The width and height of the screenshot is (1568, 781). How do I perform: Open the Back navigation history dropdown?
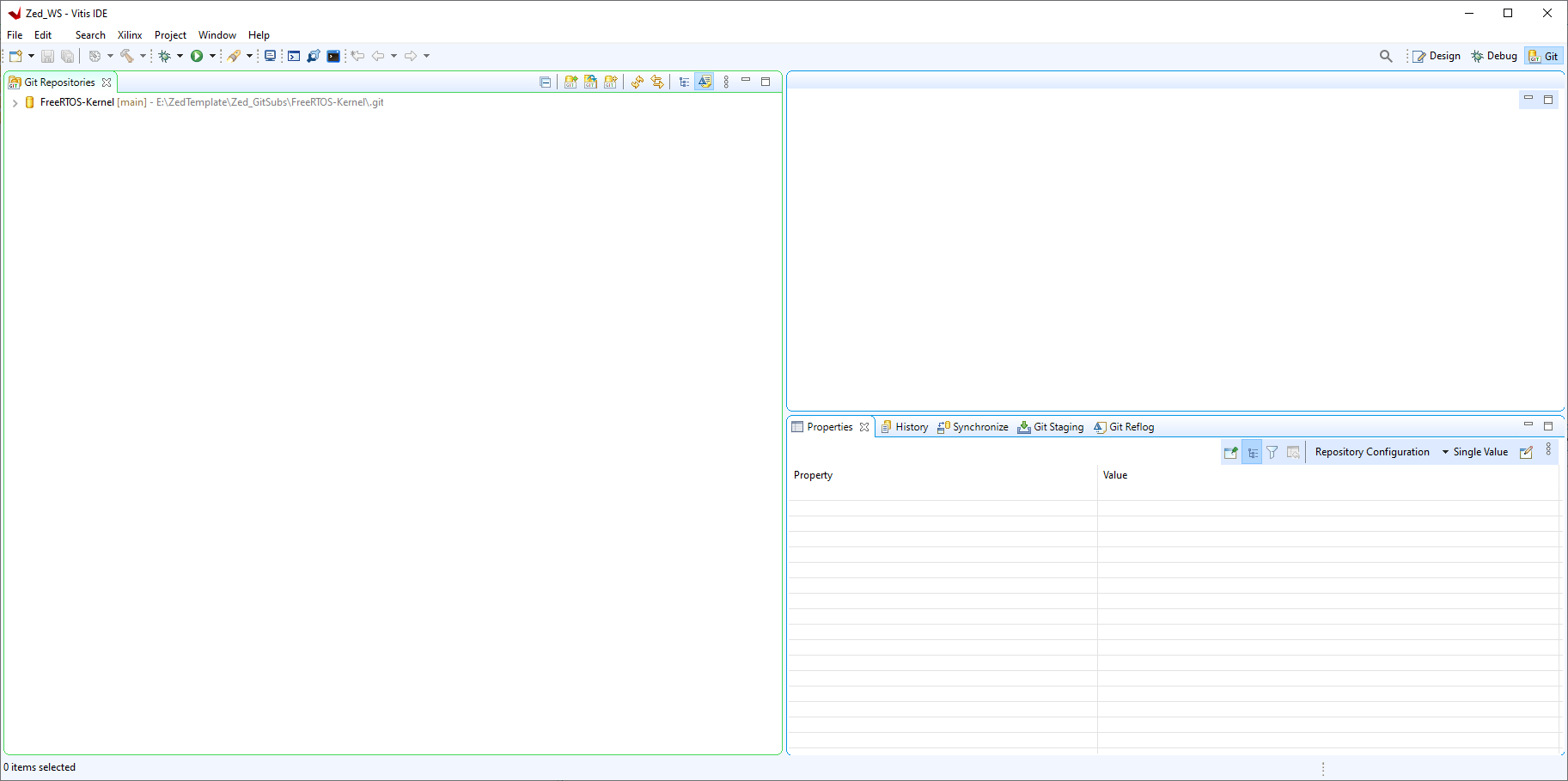(x=394, y=56)
